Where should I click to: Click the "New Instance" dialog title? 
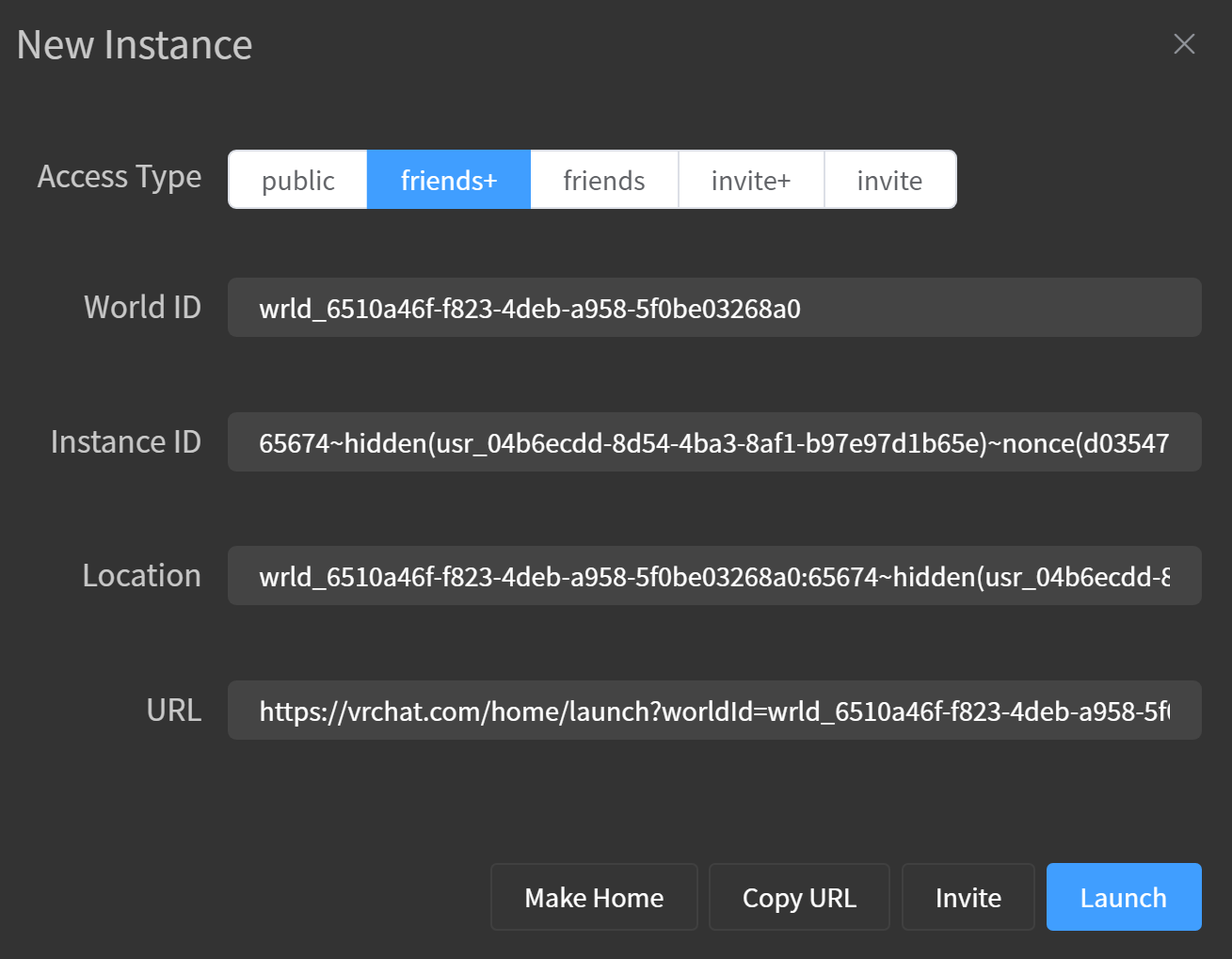[x=134, y=43]
